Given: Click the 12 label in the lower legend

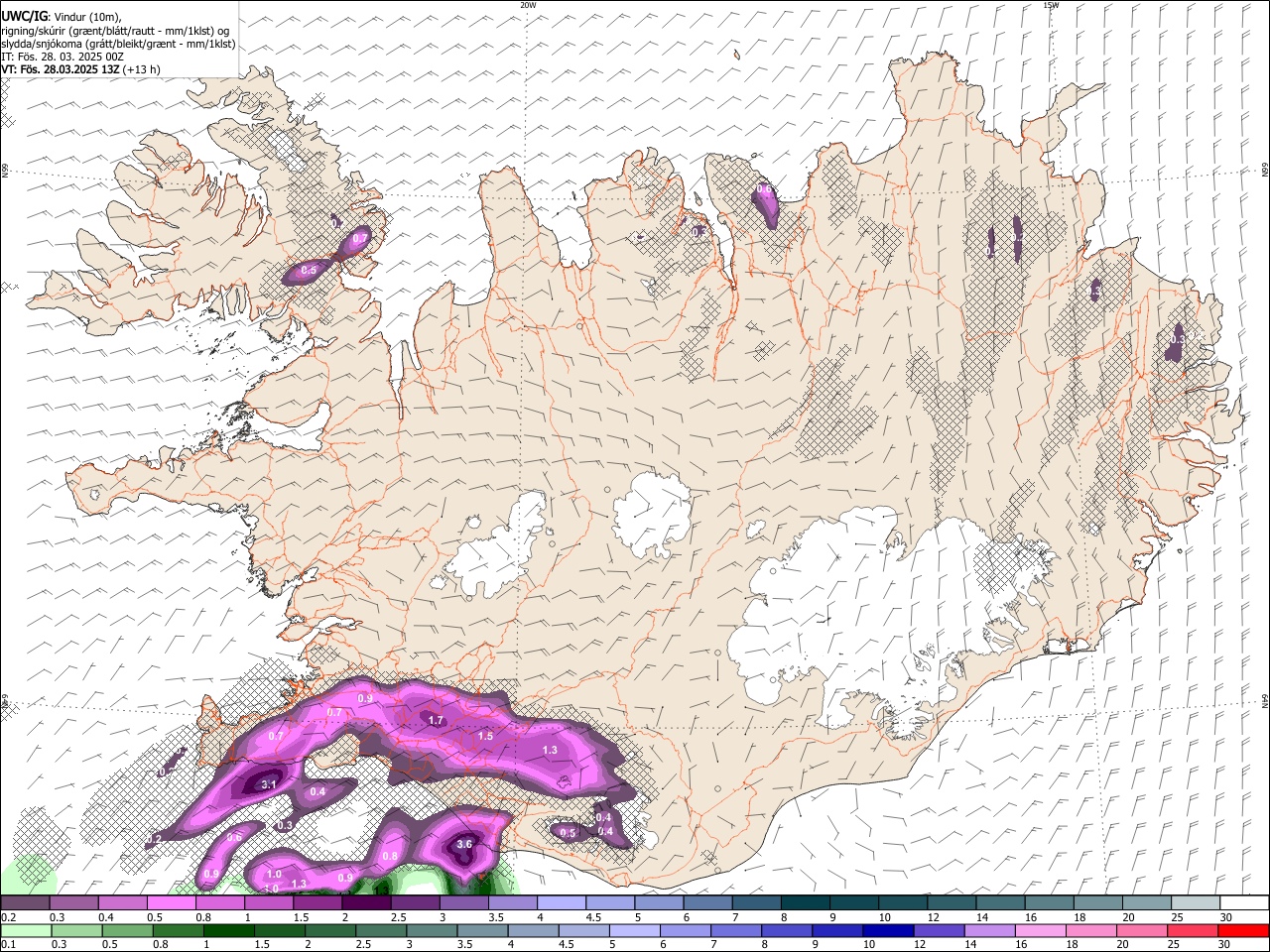Looking at the screenshot, I should point(919,944).
